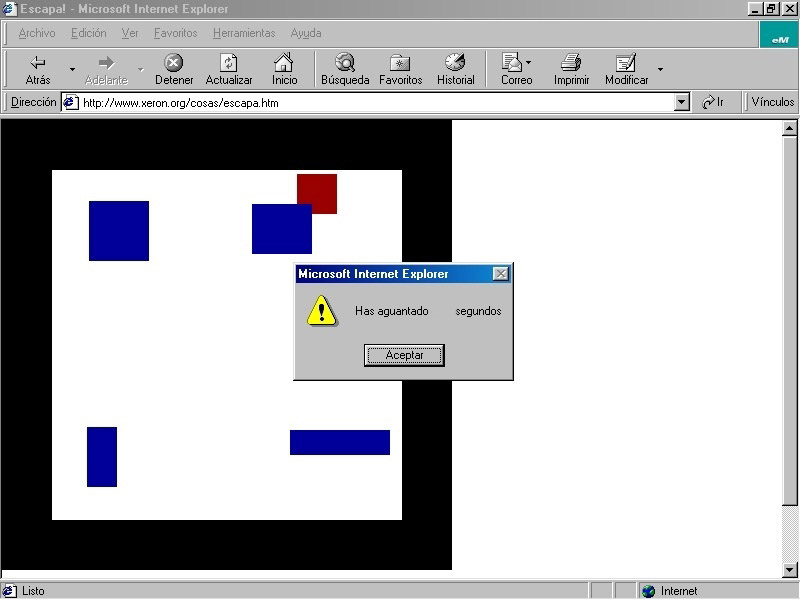800x600 pixels.
Task: Open the Archivo menu
Action: click(37, 33)
